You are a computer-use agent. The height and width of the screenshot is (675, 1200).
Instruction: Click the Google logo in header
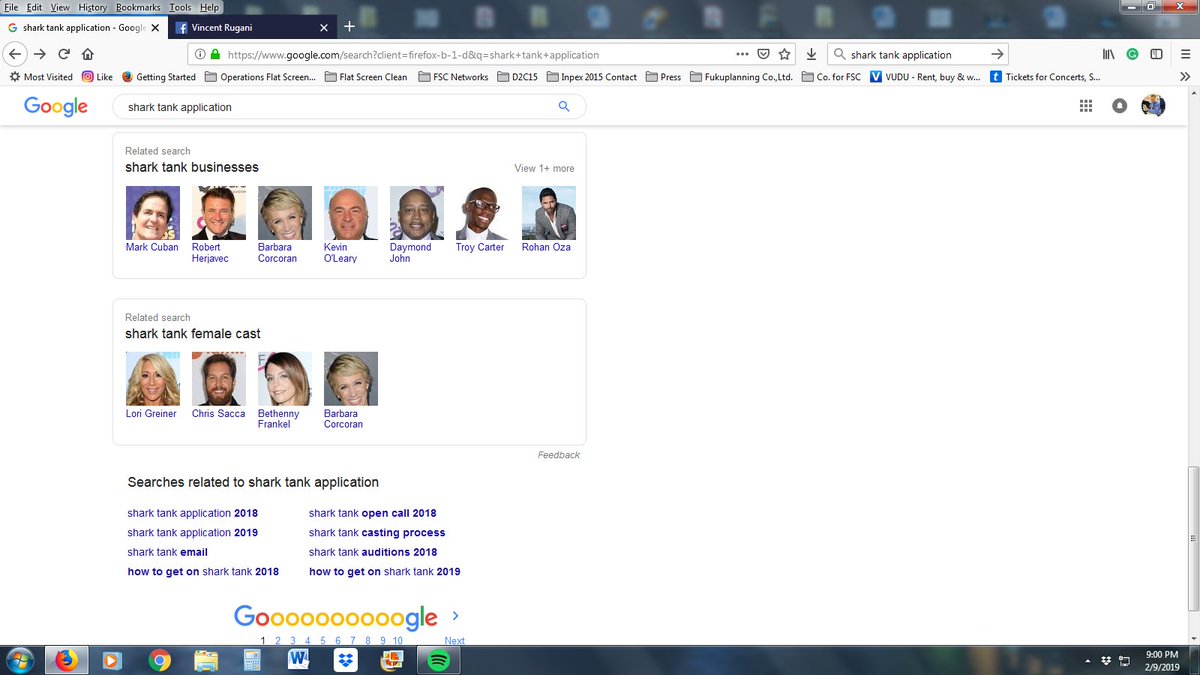pyautogui.click(x=56, y=106)
